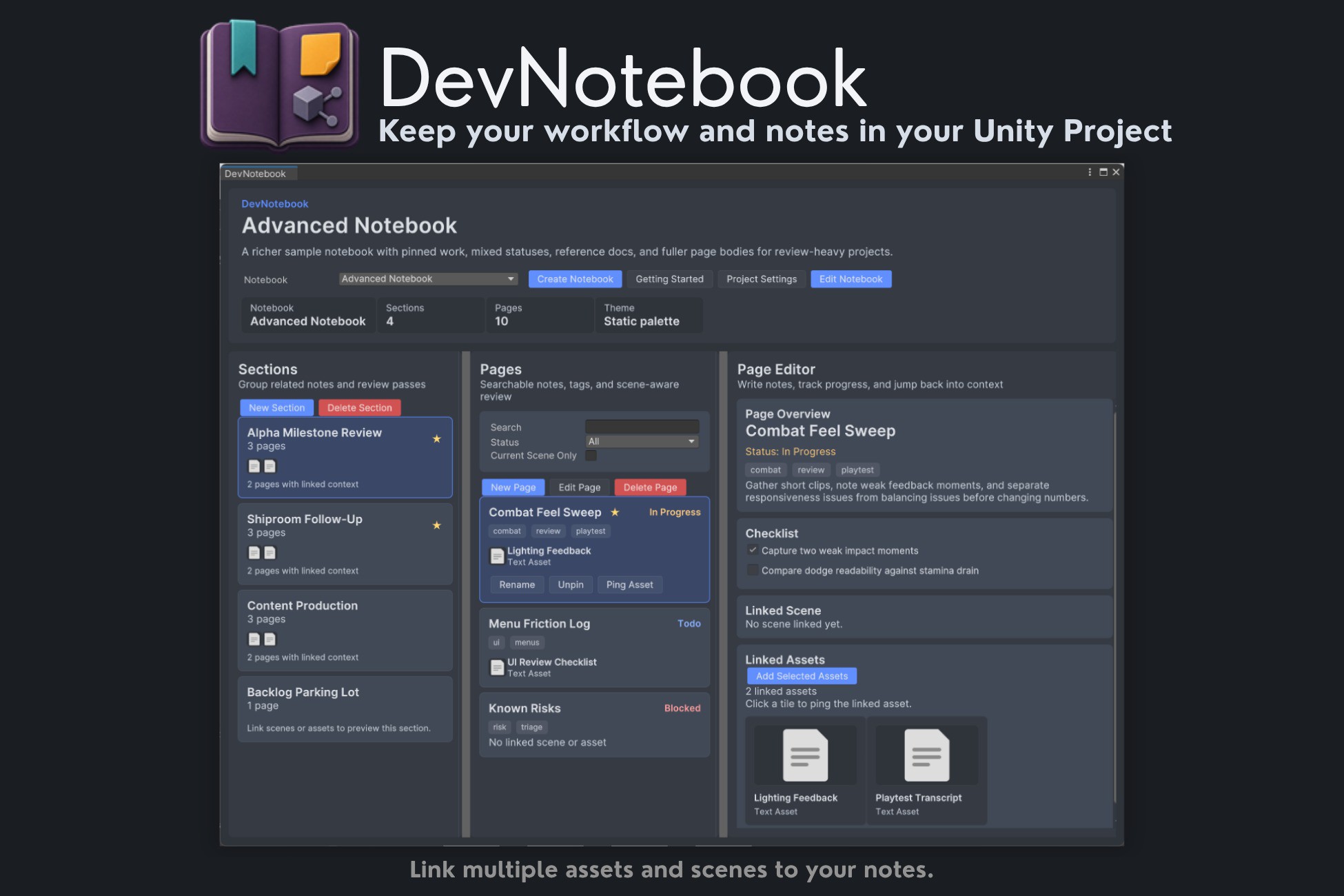Rename the Combat Feel Sweep page
The width and height of the screenshot is (1344, 896).
pos(517,584)
